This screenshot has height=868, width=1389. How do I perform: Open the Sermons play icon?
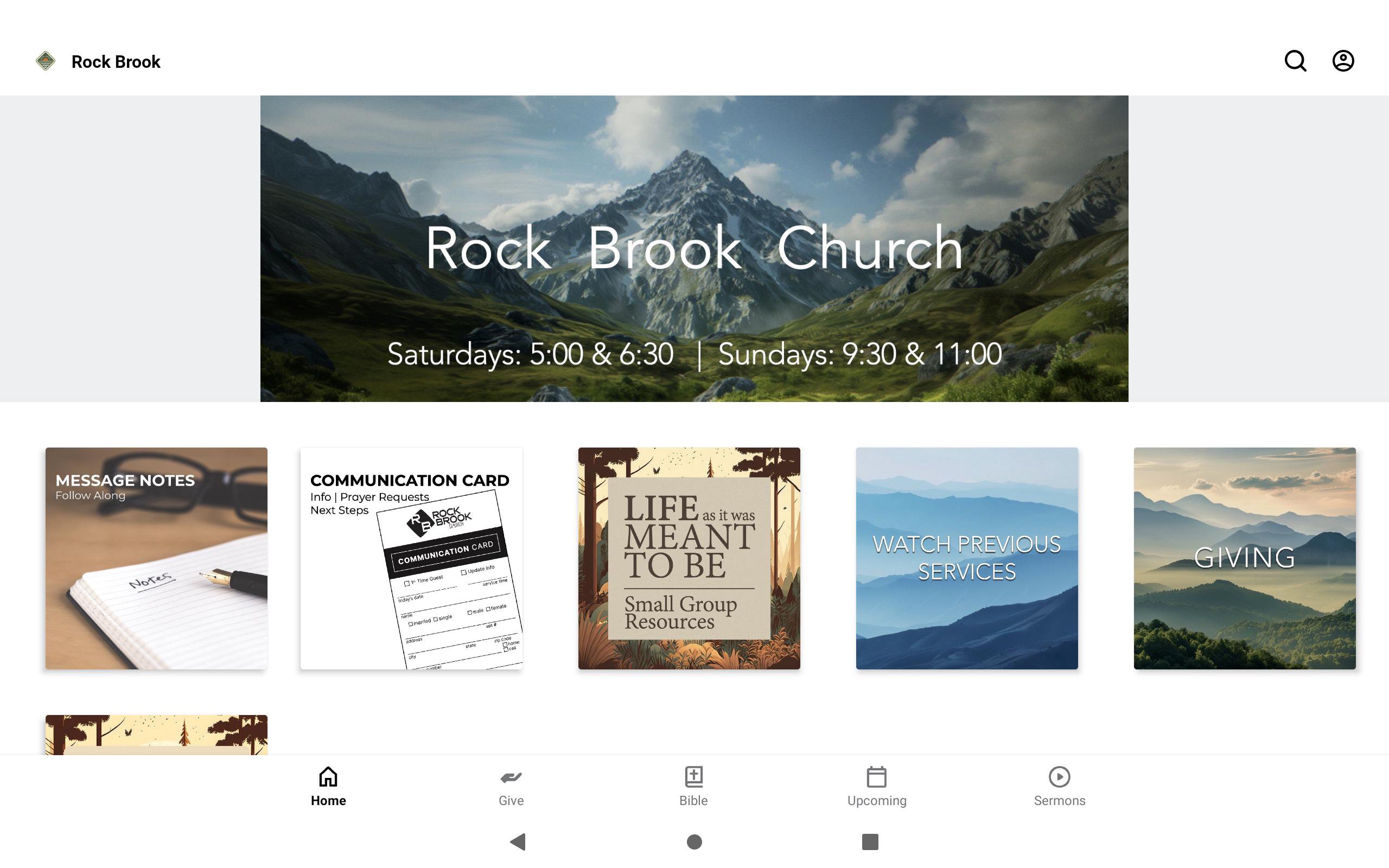(1060, 777)
